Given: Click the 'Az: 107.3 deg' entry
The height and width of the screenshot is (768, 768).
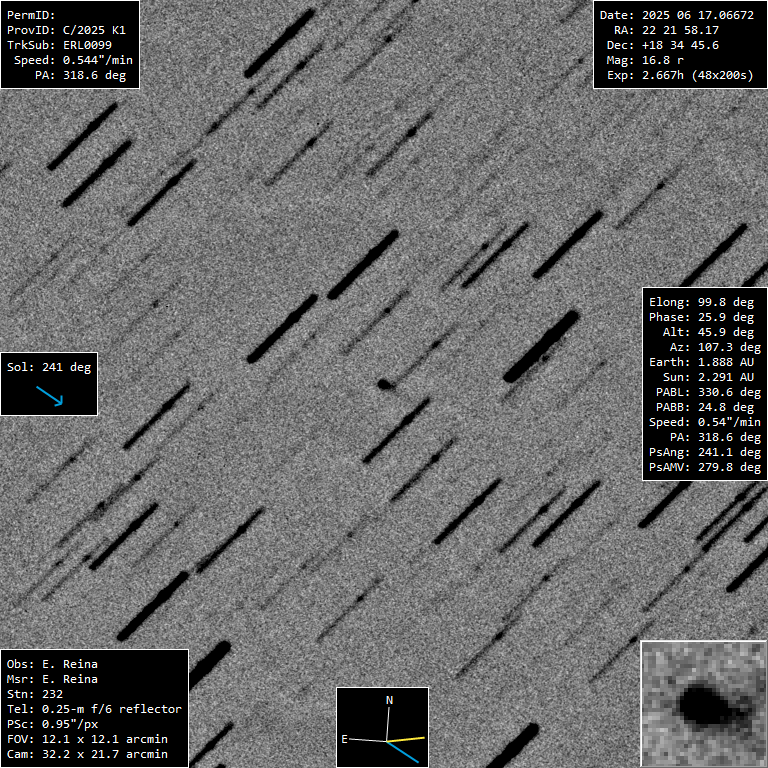Looking at the screenshot, I should 715,347.
